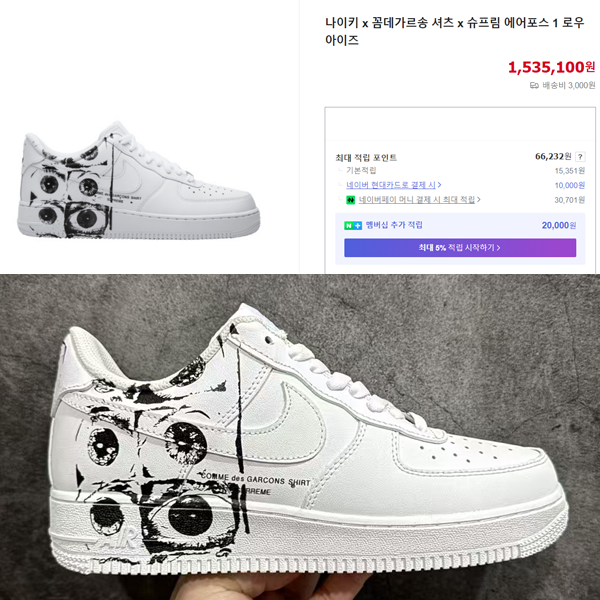Click the 20,000원 membership bonus amount
The width and height of the screenshot is (600, 600).
(559, 226)
